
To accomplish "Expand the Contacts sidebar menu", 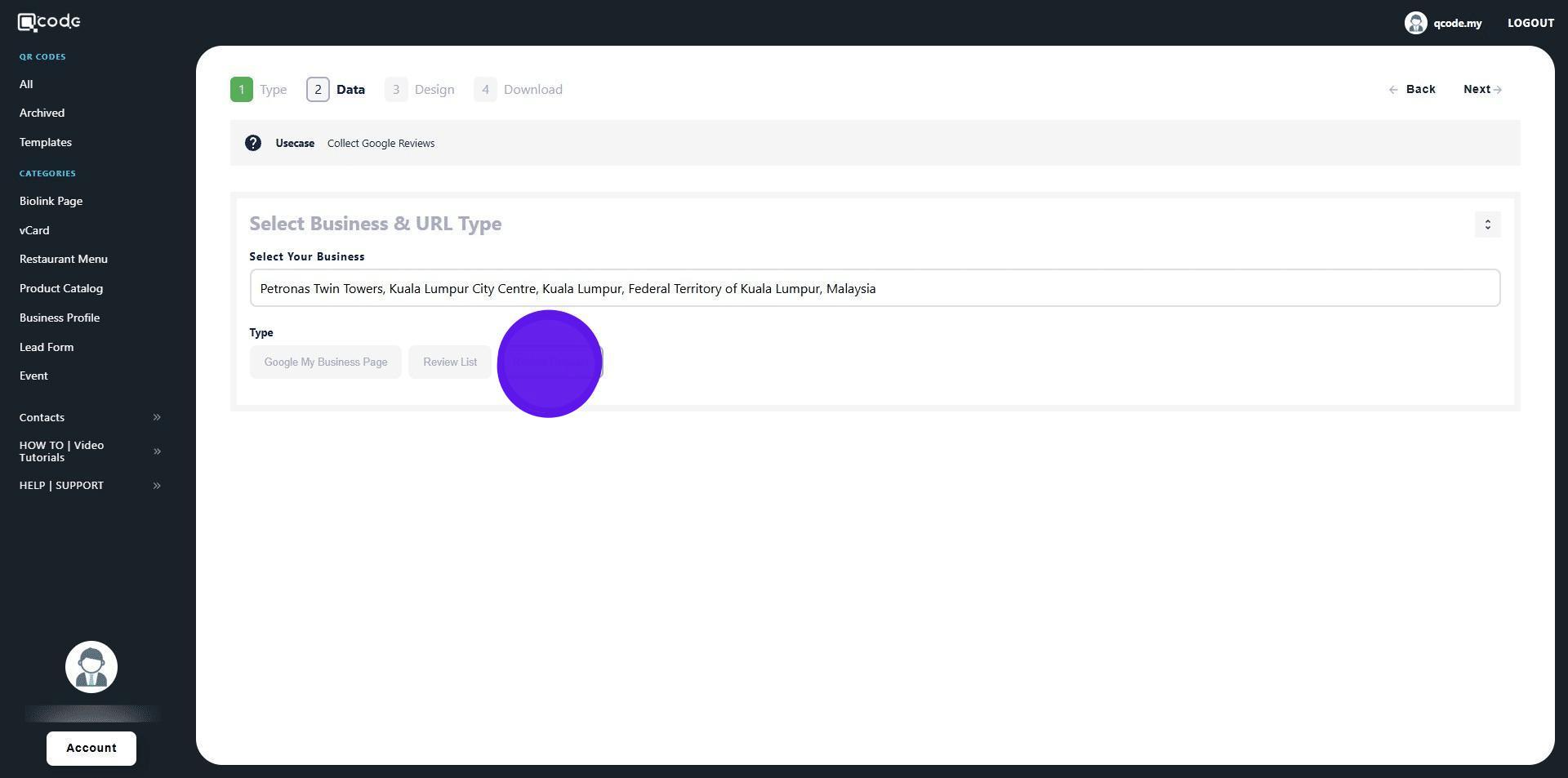I will (157, 418).
